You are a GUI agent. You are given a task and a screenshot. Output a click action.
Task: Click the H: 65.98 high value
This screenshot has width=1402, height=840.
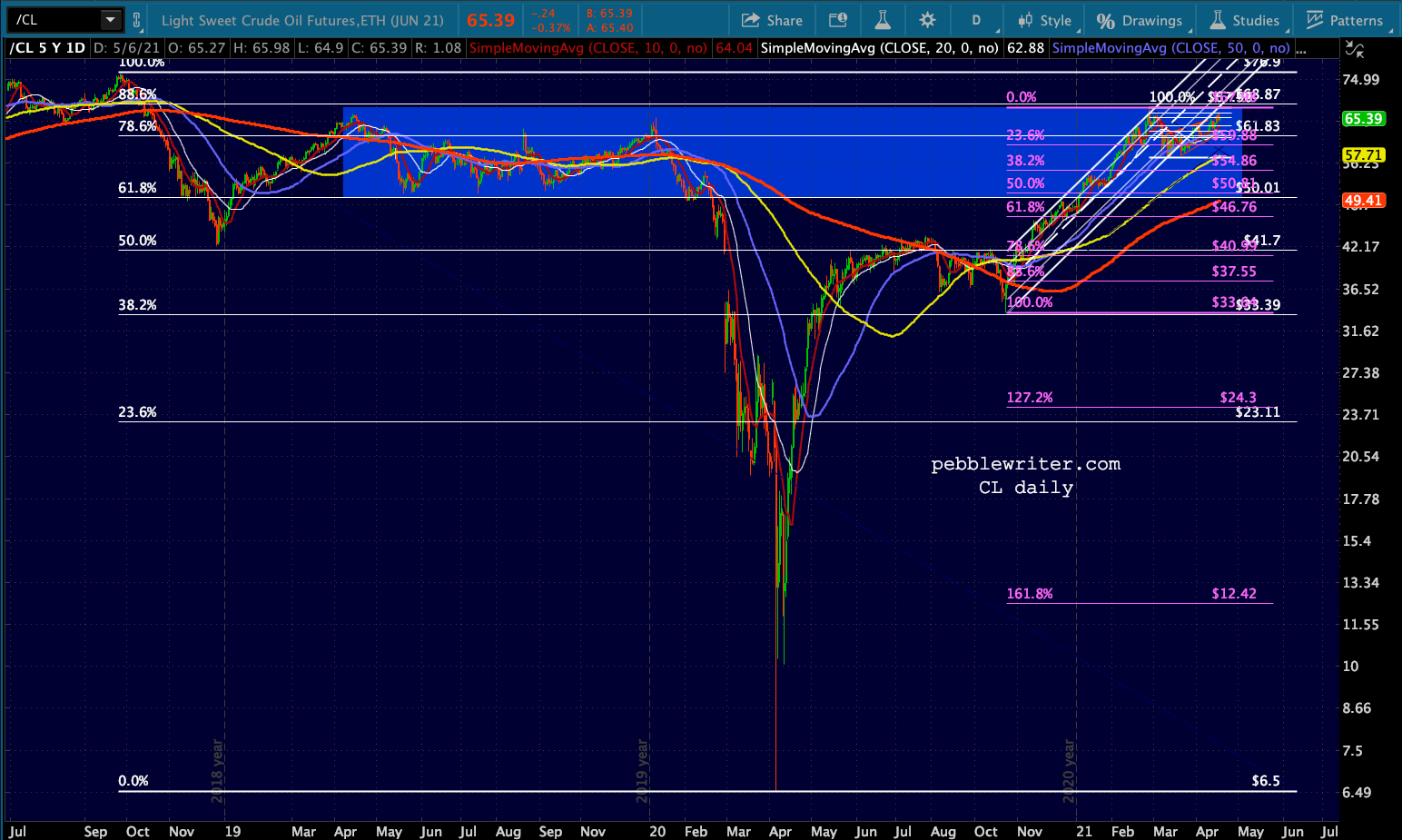tap(262, 48)
